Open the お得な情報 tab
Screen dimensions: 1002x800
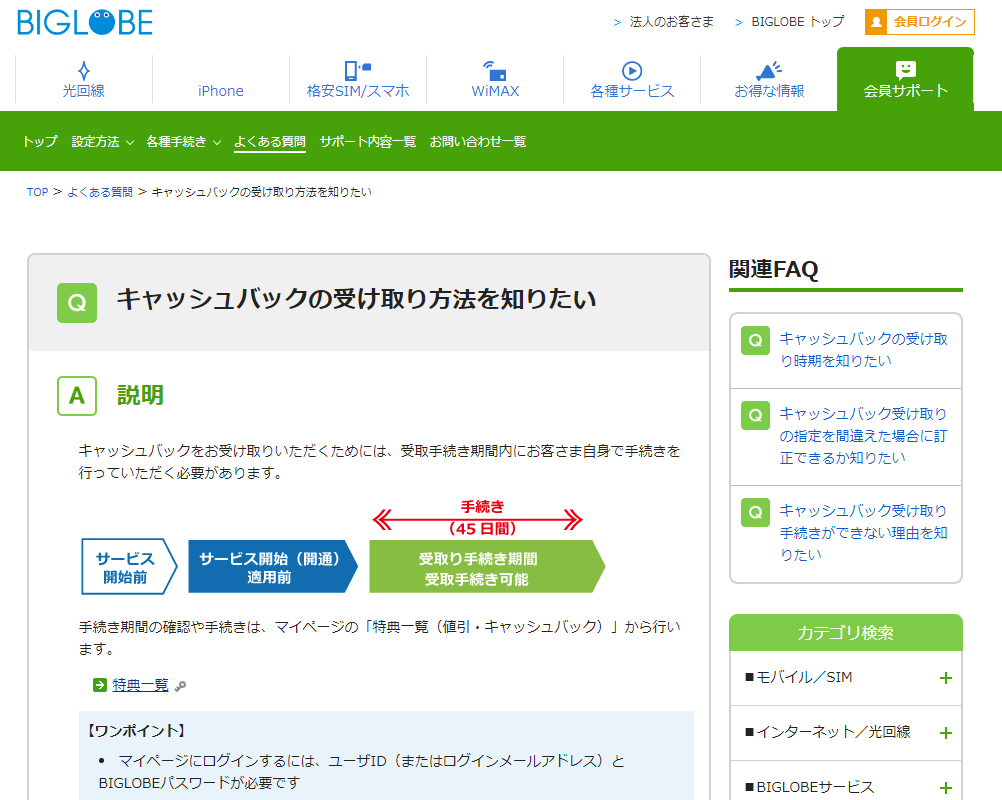pos(769,79)
